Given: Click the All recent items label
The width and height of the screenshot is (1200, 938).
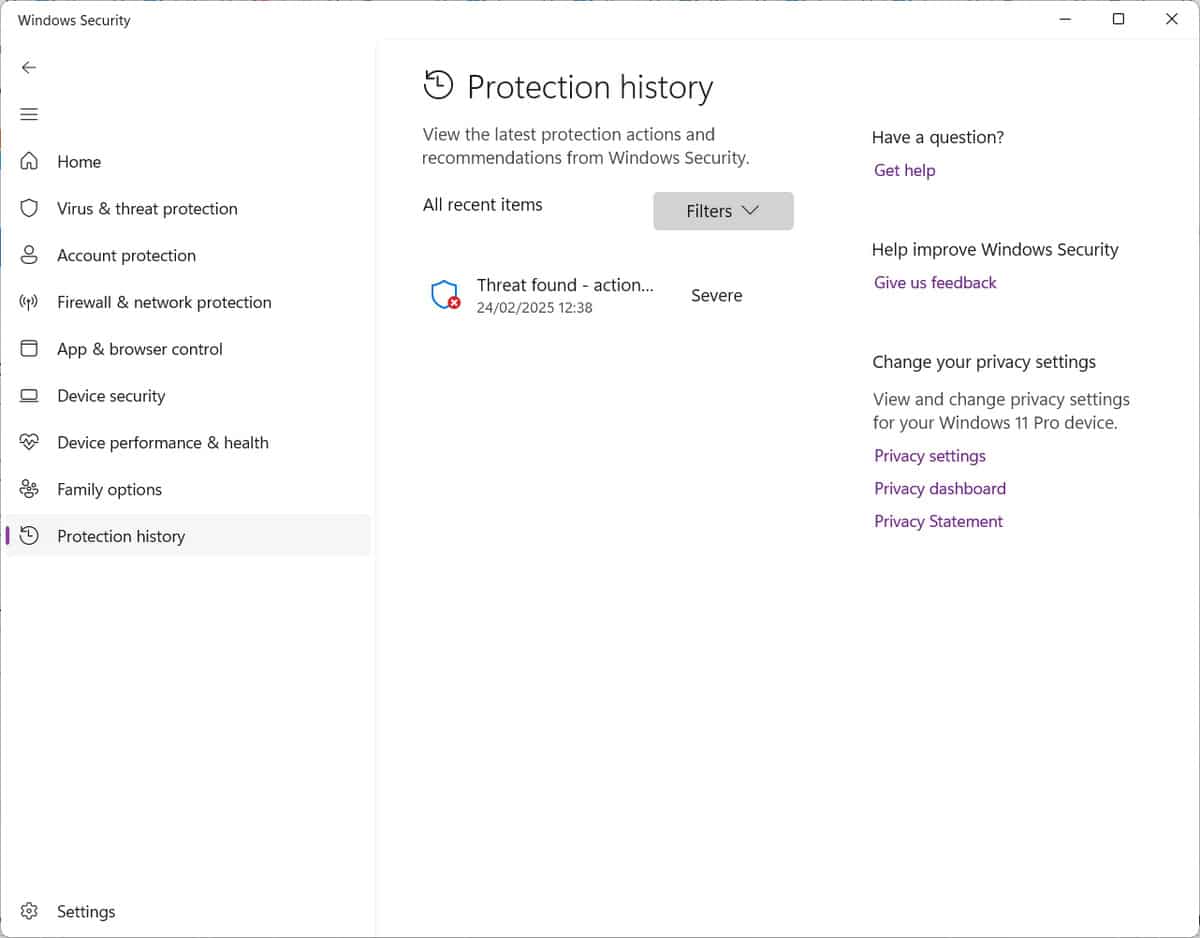Looking at the screenshot, I should coord(483,204).
